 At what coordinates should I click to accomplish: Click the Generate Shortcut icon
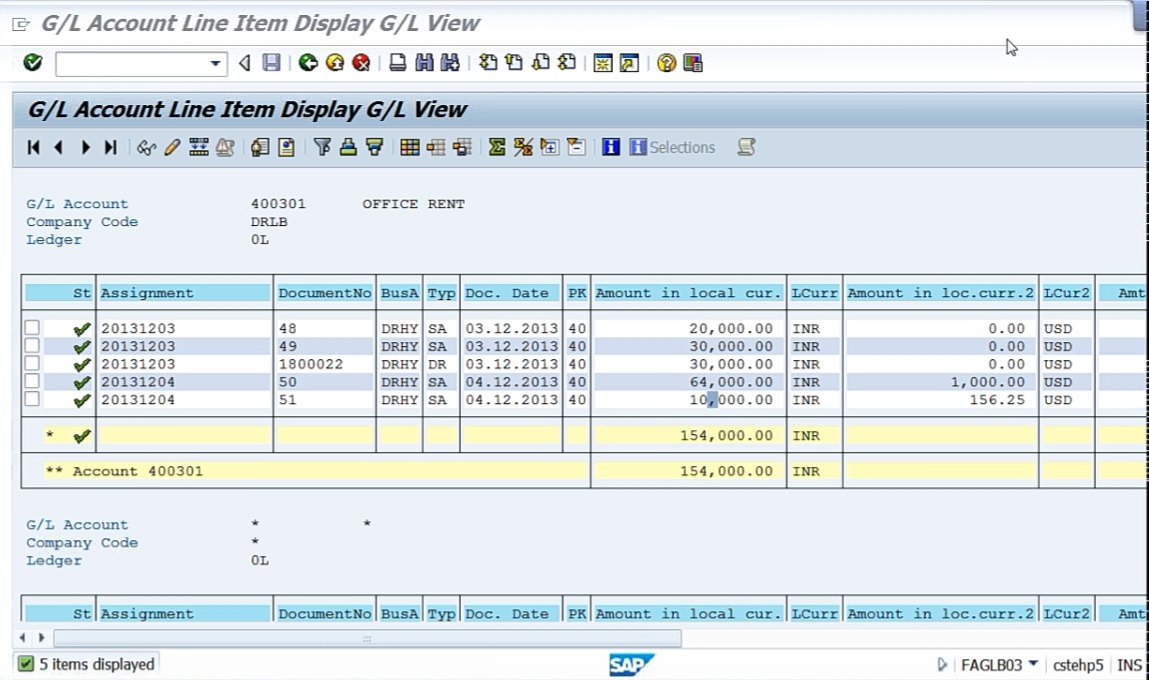629,63
